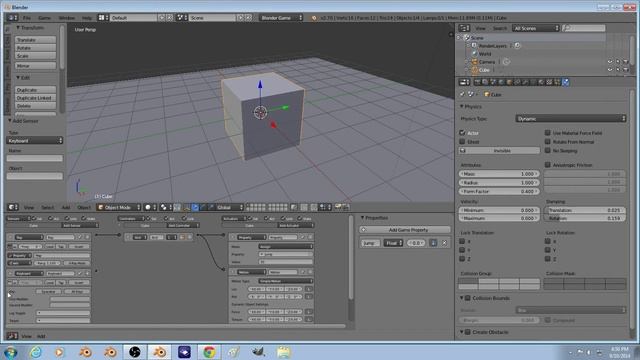Open Blender from the taskbar

pos(159,351)
